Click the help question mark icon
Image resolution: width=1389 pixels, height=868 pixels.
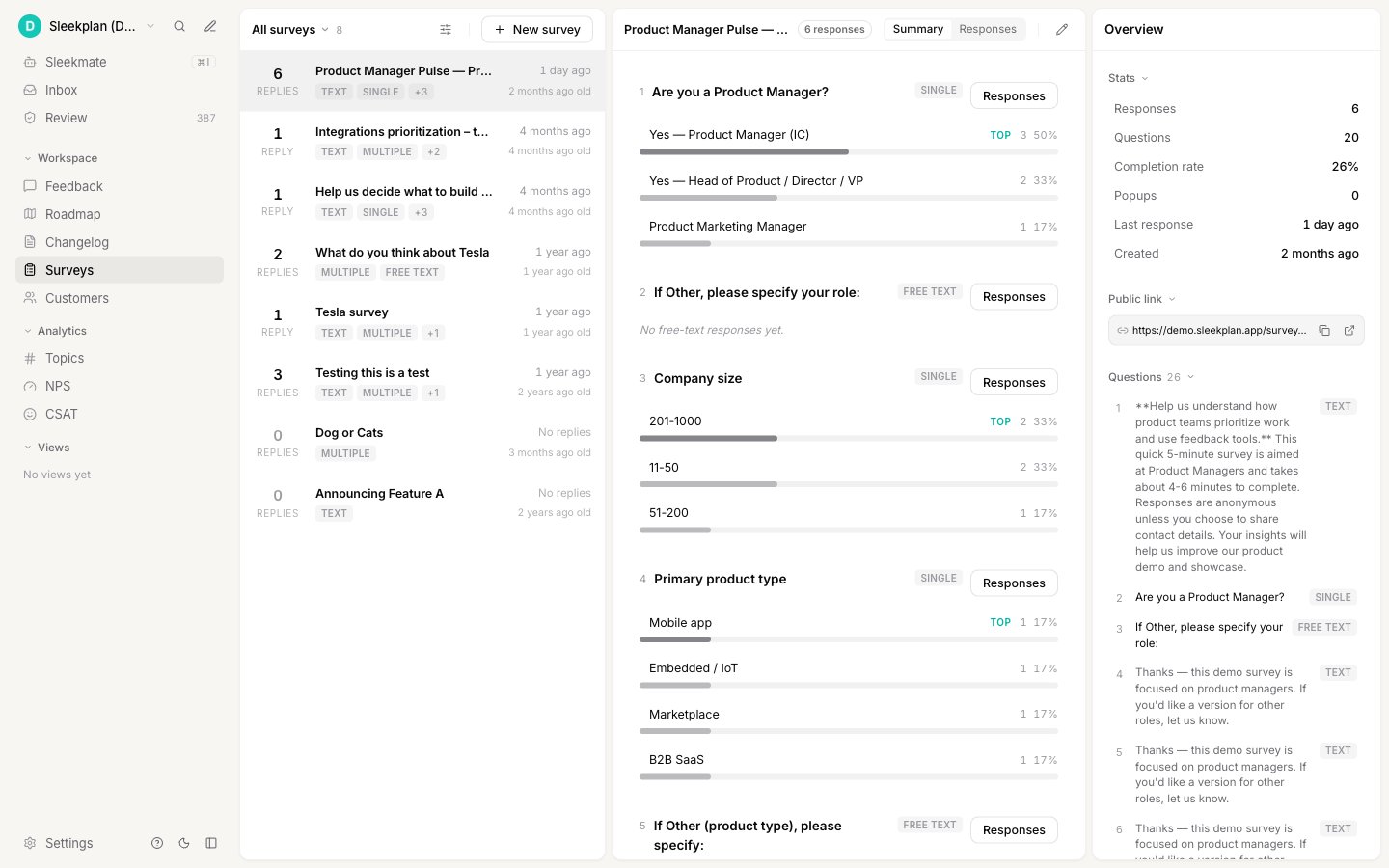(x=157, y=843)
